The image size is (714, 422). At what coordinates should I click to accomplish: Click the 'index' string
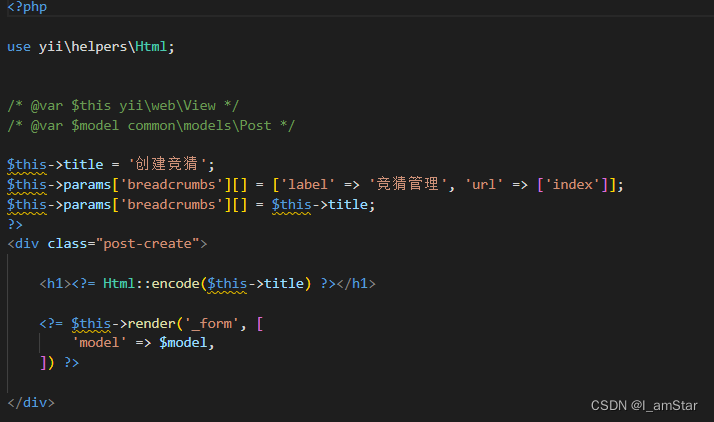(573, 184)
